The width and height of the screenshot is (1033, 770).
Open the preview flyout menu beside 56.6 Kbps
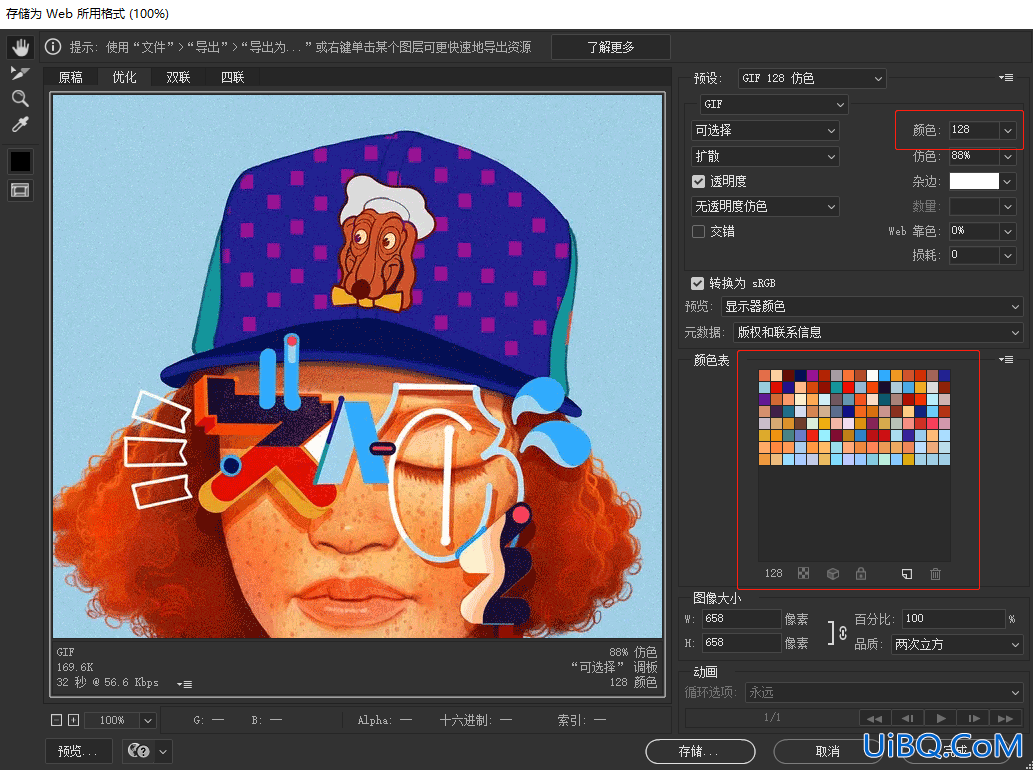click(184, 684)
